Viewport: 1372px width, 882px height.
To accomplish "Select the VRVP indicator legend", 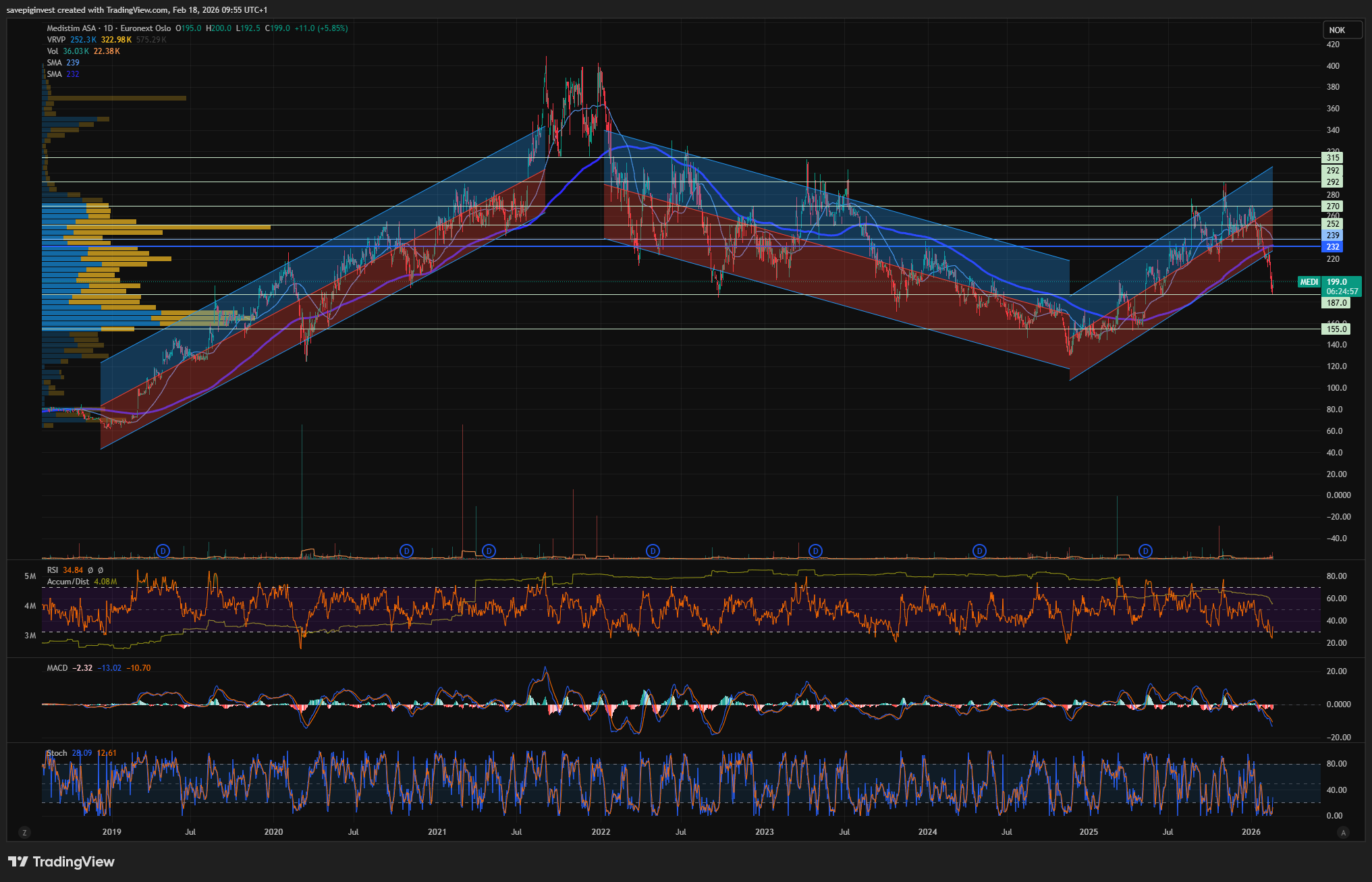I will point(56,40).
